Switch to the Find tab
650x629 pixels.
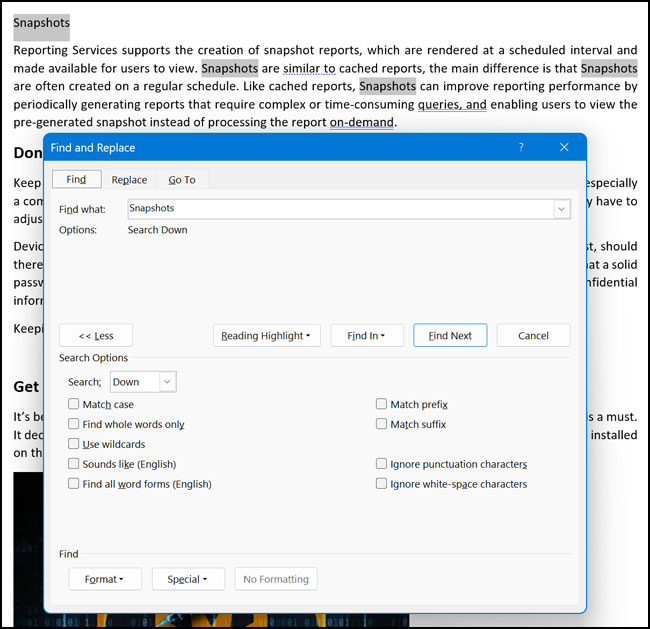[76, 179]
